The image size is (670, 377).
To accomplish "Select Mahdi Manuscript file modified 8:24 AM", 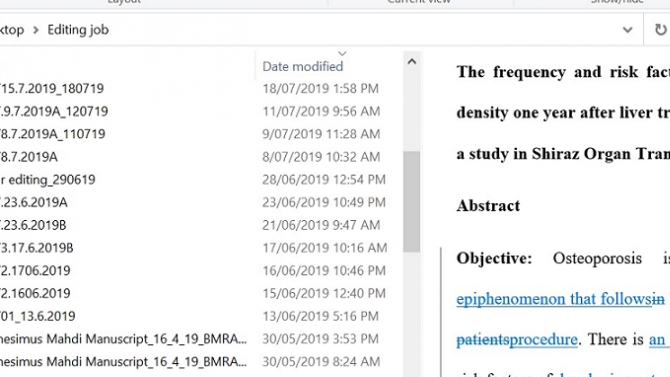I will click(123, 362).
